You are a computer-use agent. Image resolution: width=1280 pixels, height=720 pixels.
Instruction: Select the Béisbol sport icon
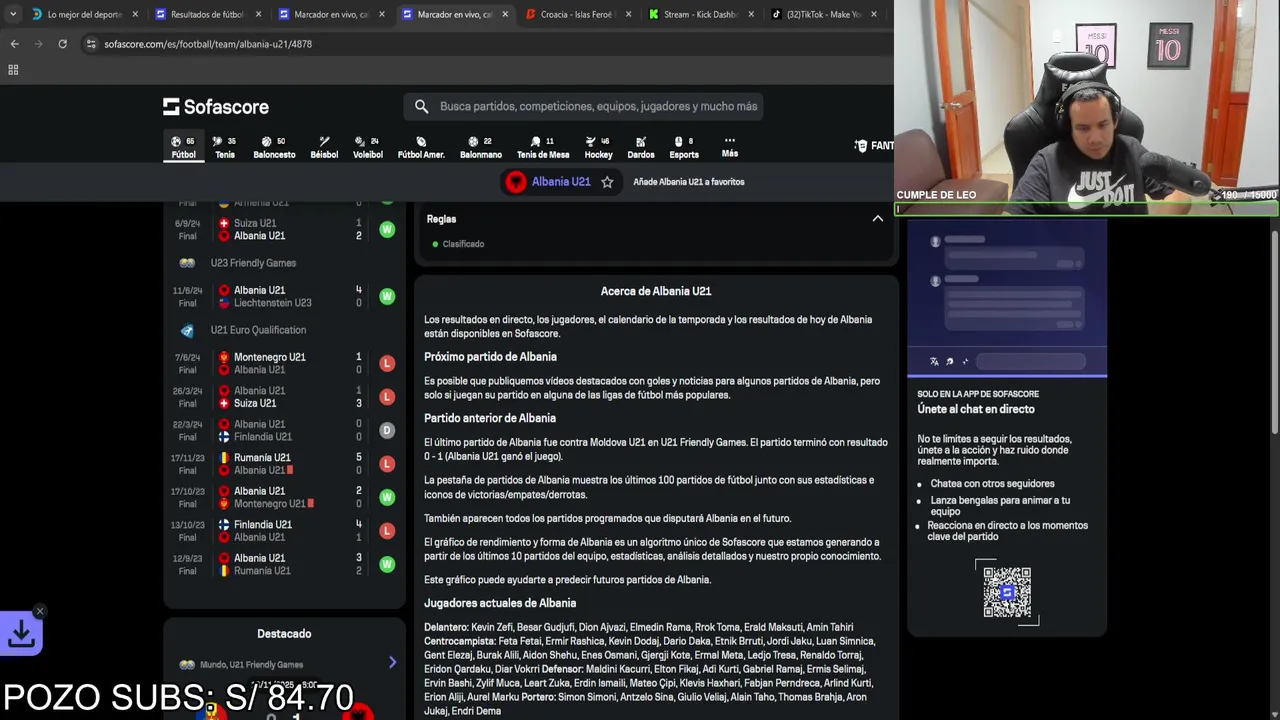324,147
